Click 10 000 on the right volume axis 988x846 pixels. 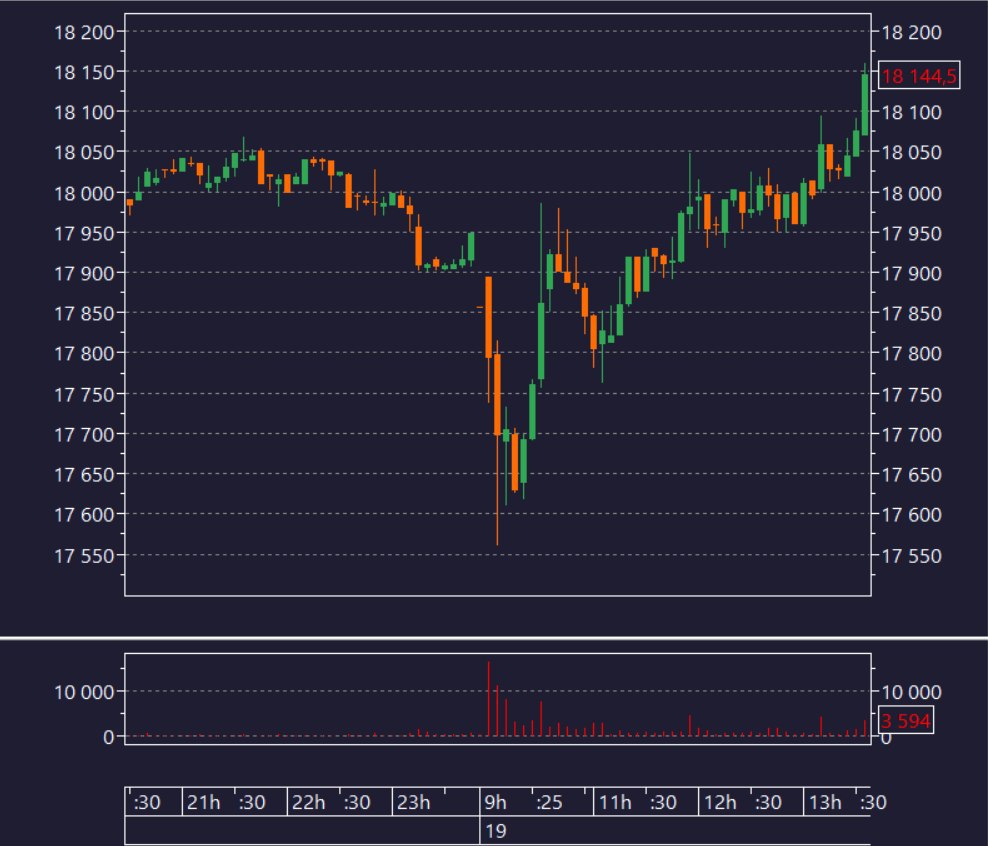pos(910,692)
